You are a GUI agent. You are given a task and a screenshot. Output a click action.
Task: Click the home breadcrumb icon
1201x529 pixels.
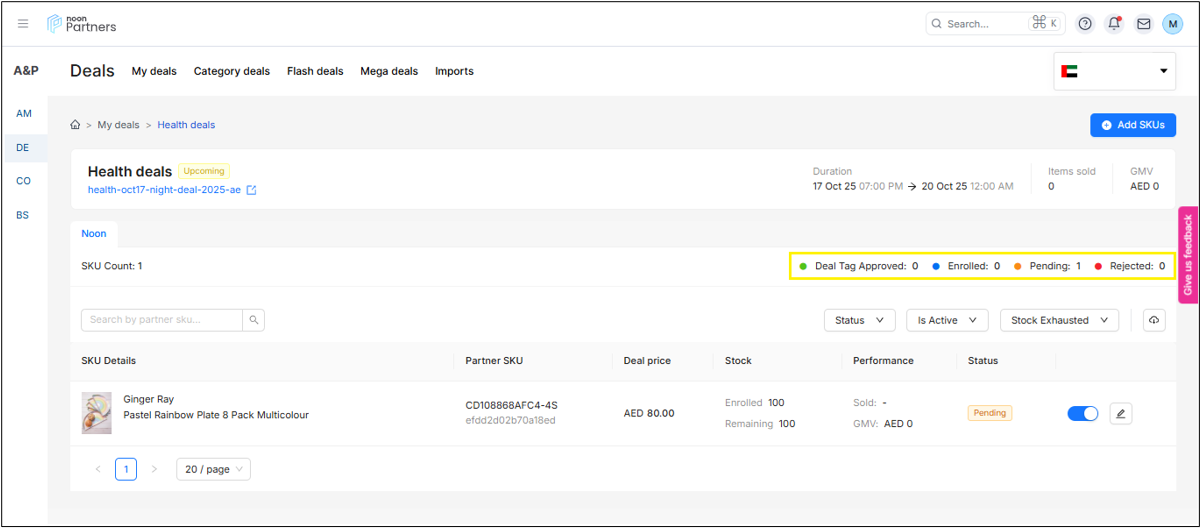pos(75,125)
